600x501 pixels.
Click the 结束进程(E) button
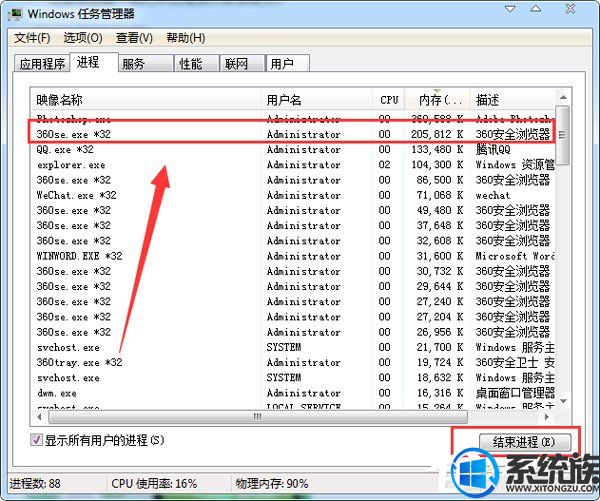click(525, 442)
